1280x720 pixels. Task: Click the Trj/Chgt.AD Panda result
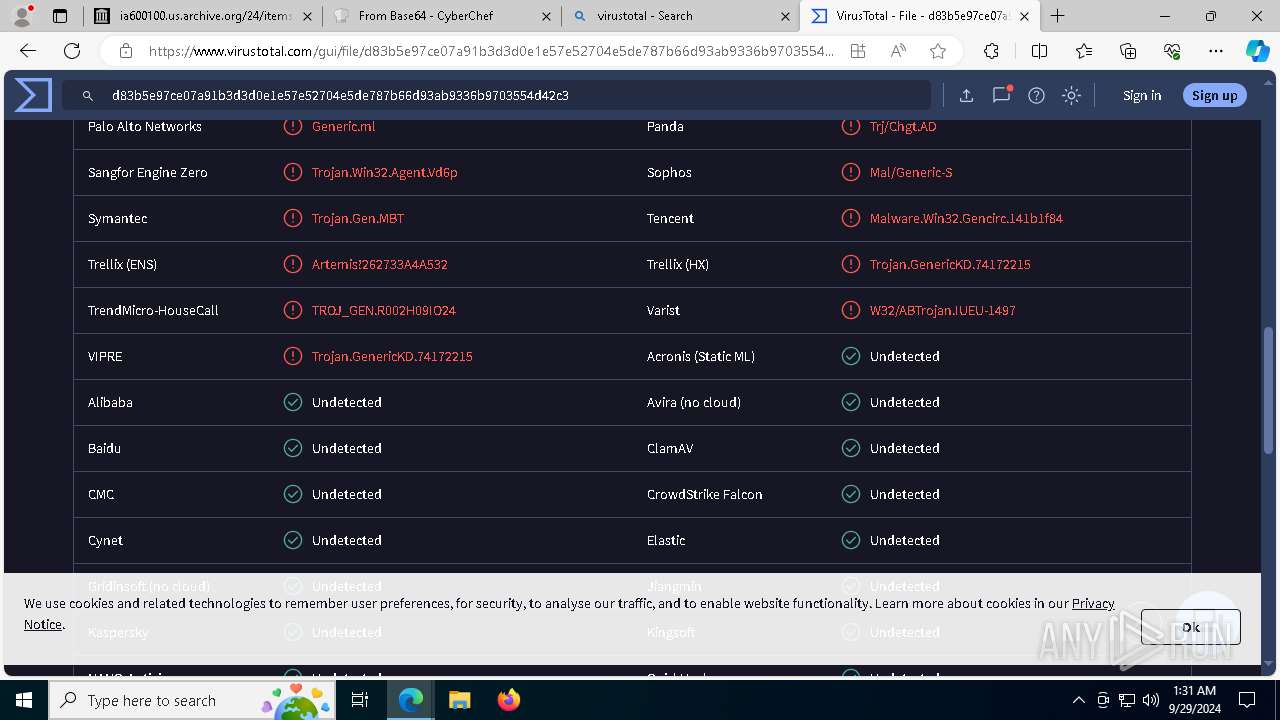[903, 126]
